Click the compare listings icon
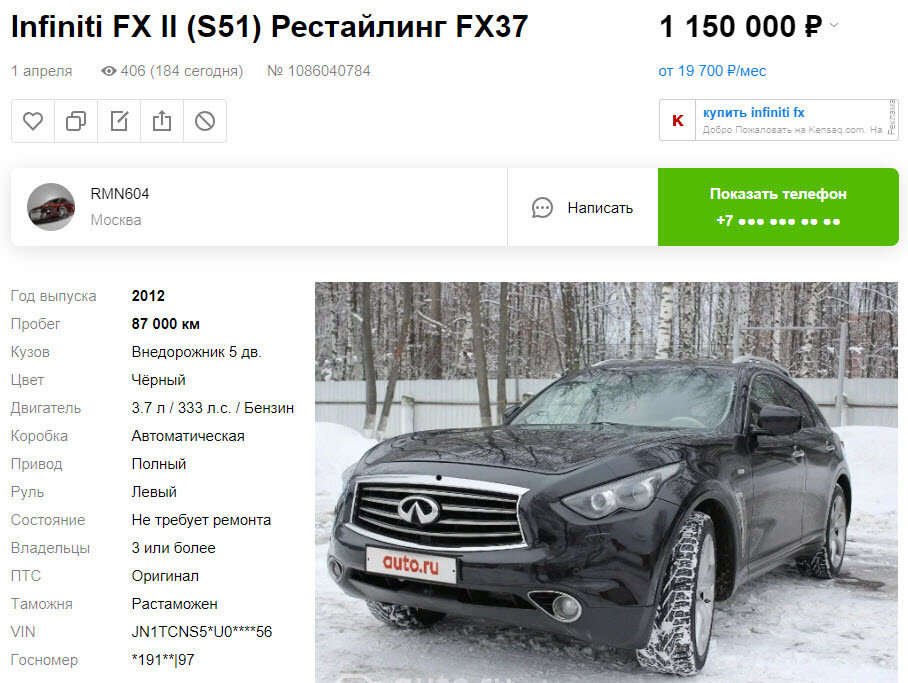The width and height of the screenshot is (908, 683). tap(76, 121)
